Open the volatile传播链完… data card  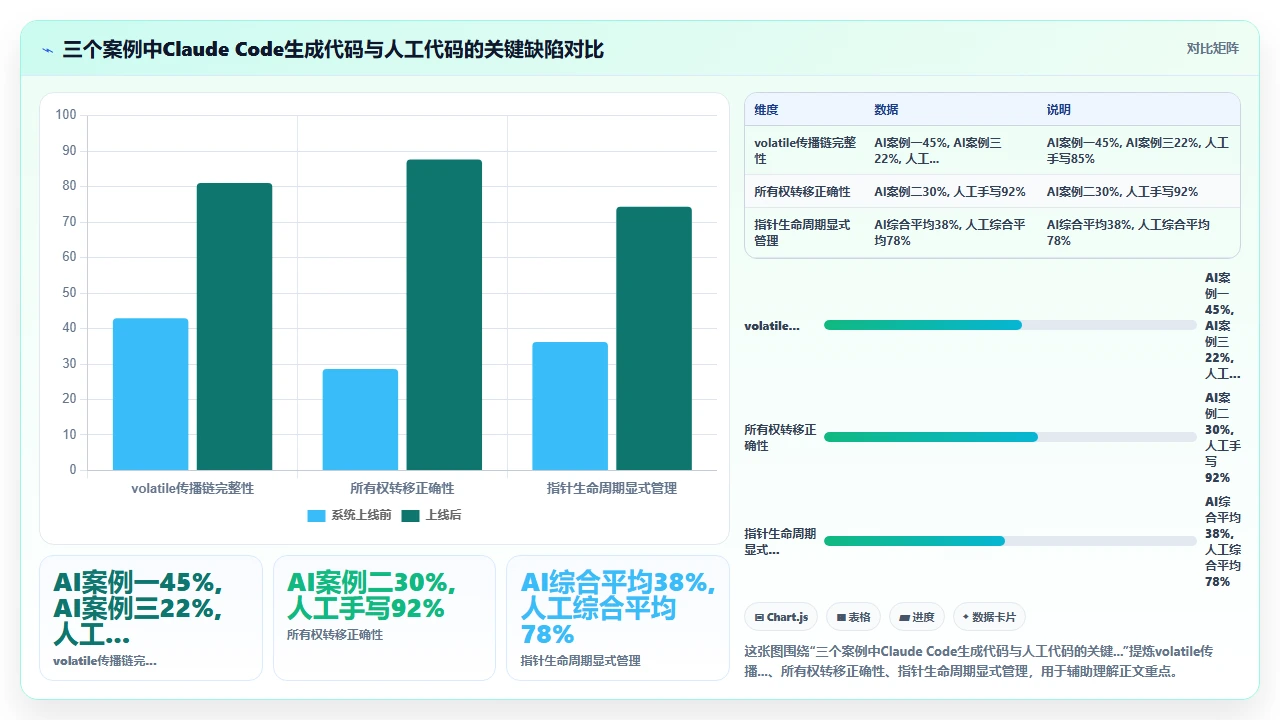click(150, 618)
